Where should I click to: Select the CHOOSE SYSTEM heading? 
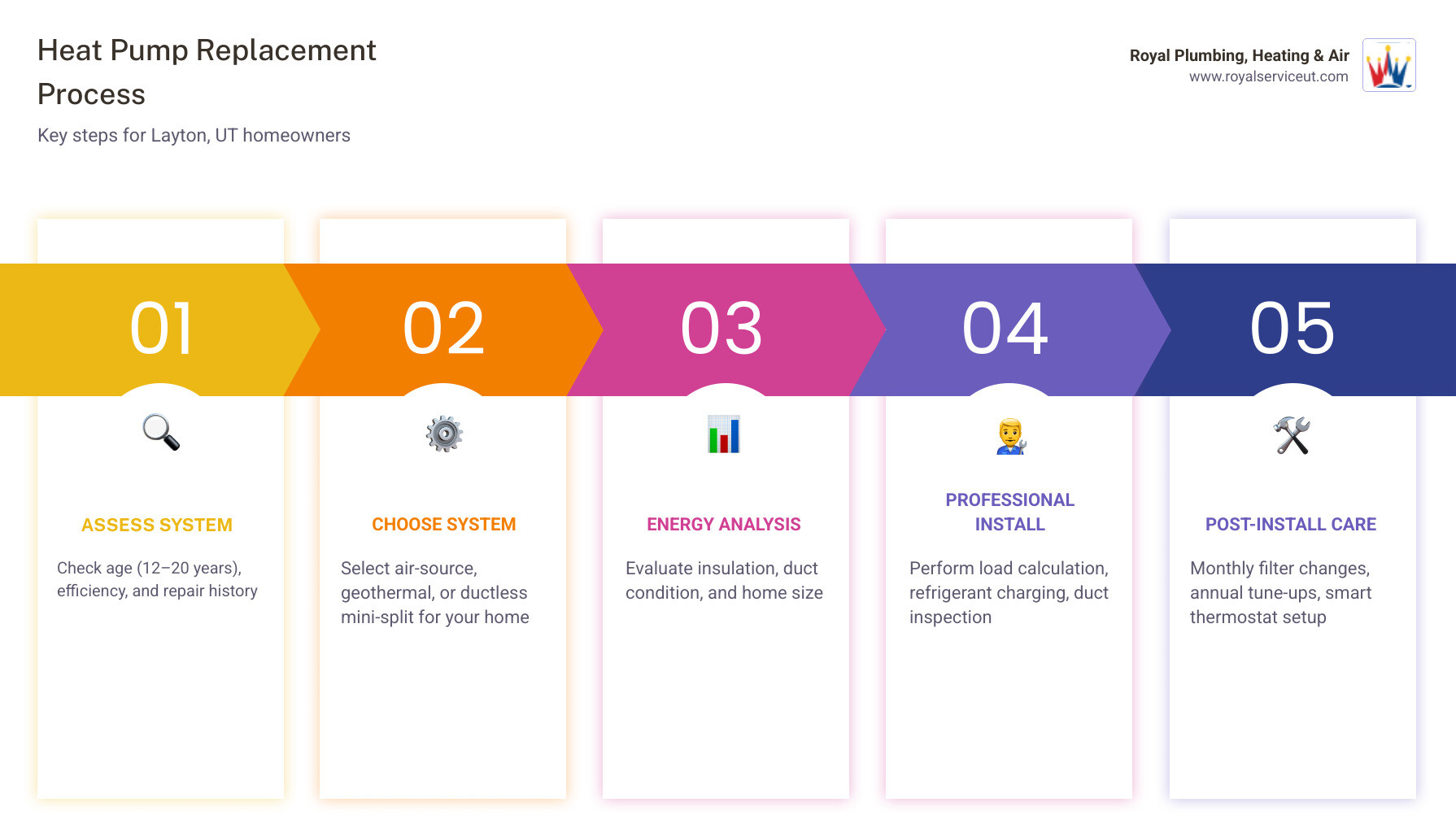click(443, 524)
